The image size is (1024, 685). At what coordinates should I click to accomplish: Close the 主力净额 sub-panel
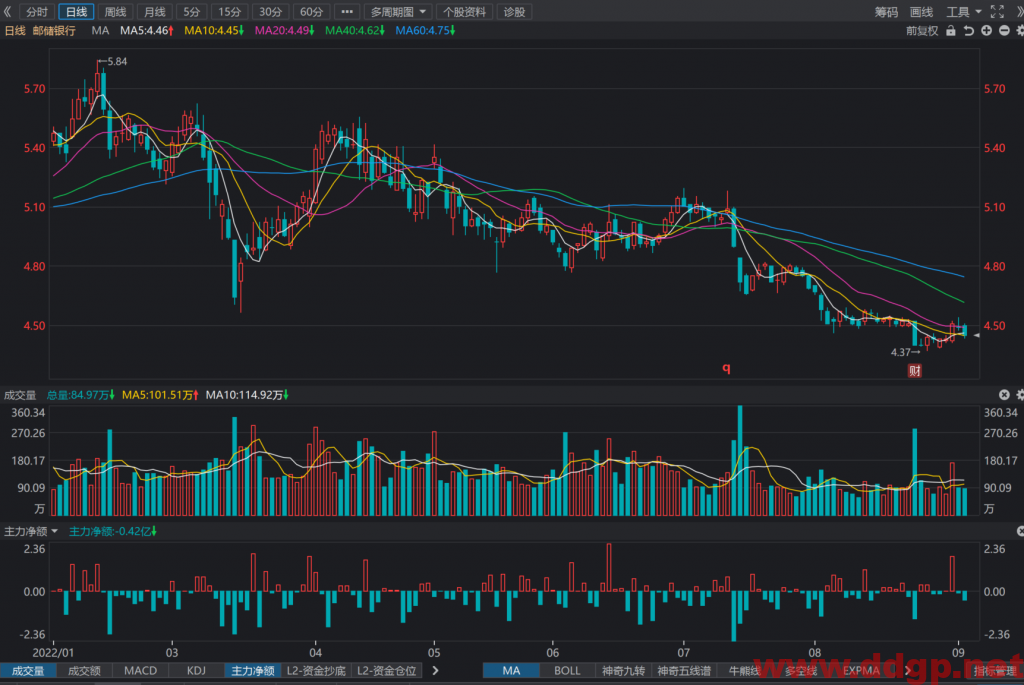coord(1020,532)
